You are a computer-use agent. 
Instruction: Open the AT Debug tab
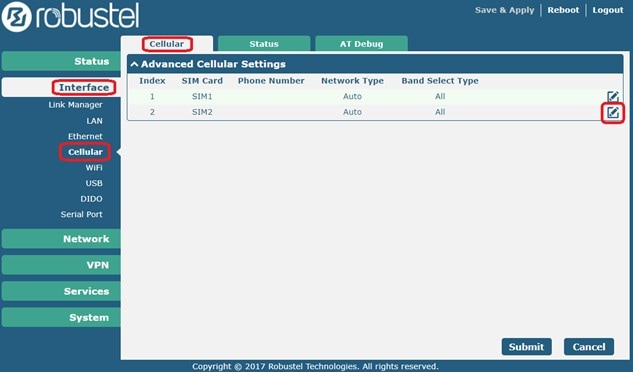(361, 44)
